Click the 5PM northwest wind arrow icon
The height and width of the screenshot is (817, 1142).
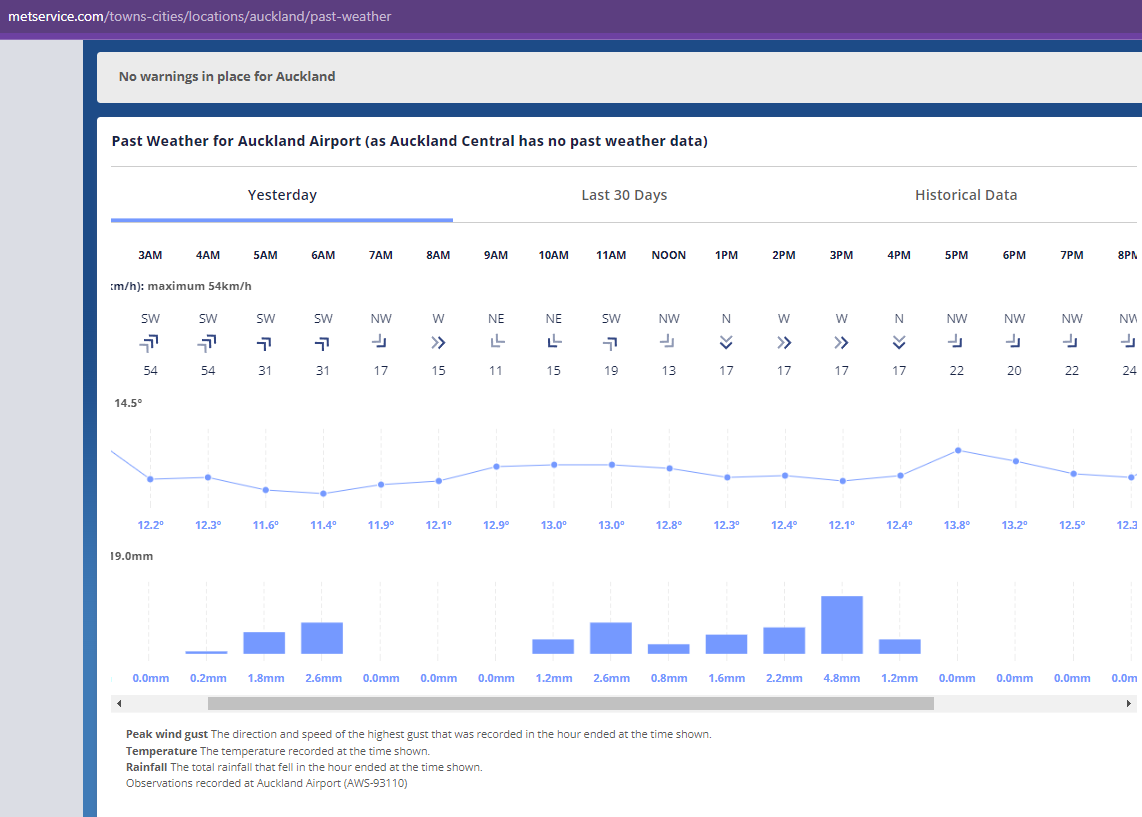click(957, 342)
